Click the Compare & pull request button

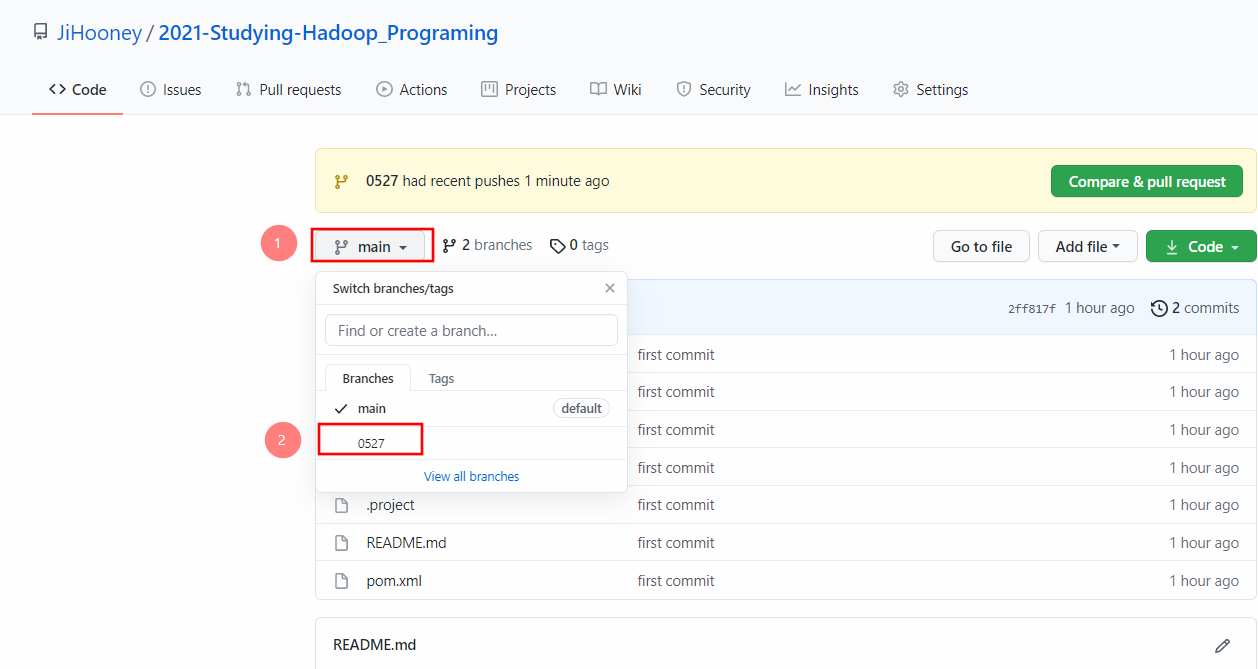(1147, 182)
